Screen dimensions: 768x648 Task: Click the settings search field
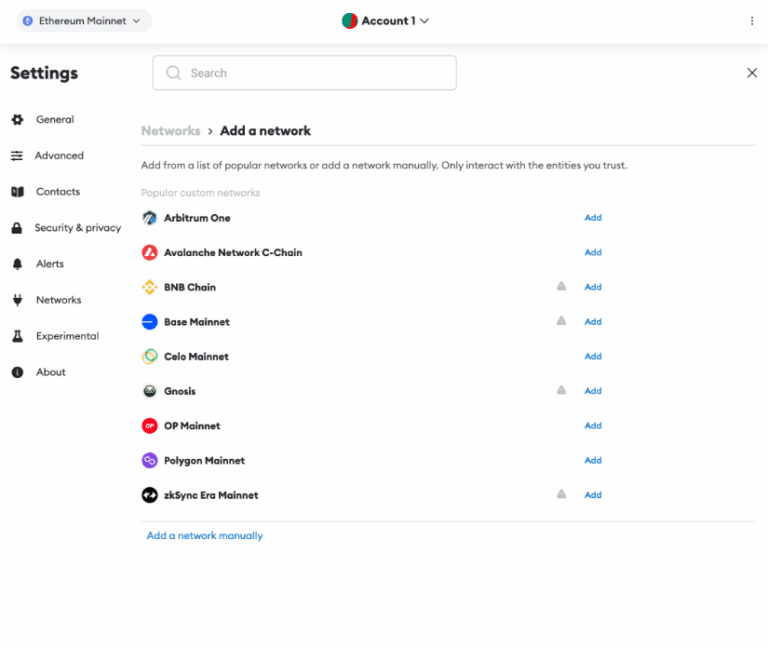[305, 73]
